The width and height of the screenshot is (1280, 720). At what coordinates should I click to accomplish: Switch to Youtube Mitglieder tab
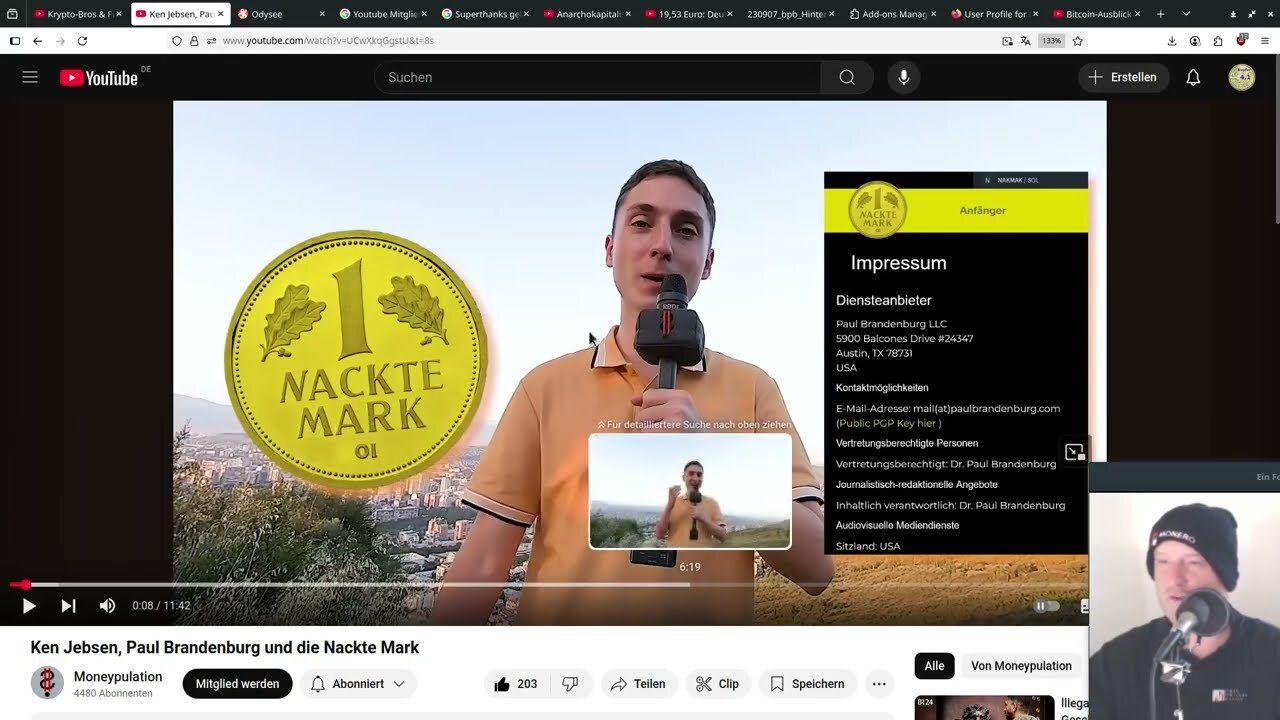383,14
